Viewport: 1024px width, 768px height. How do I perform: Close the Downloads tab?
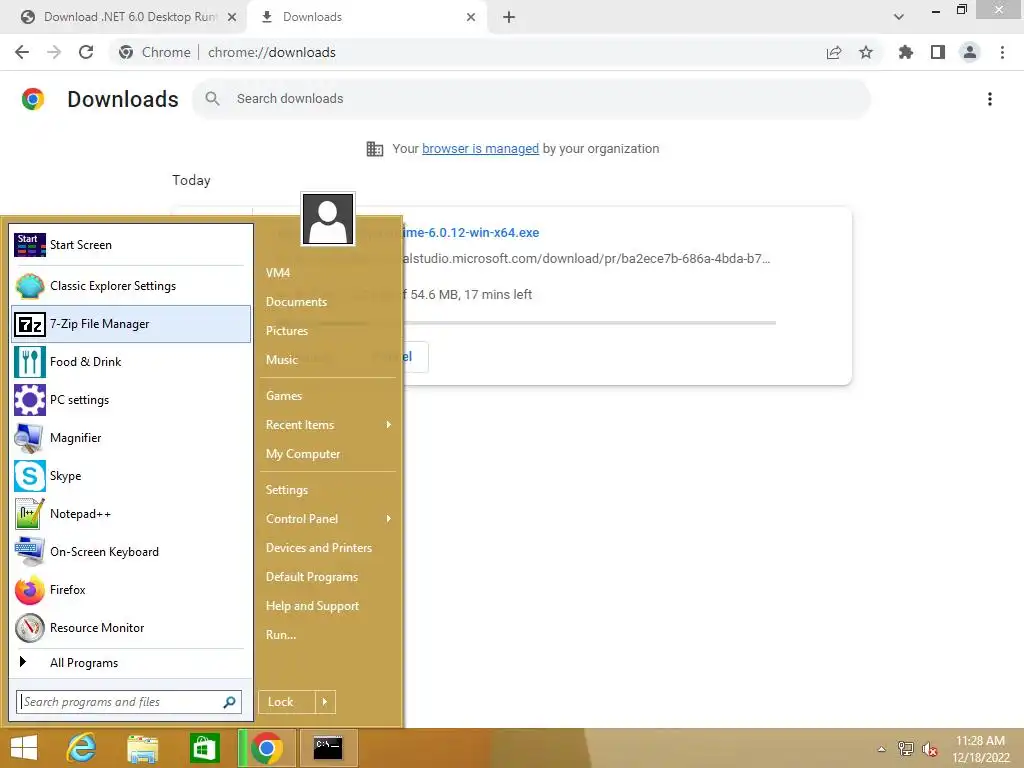tap(471, 17)
